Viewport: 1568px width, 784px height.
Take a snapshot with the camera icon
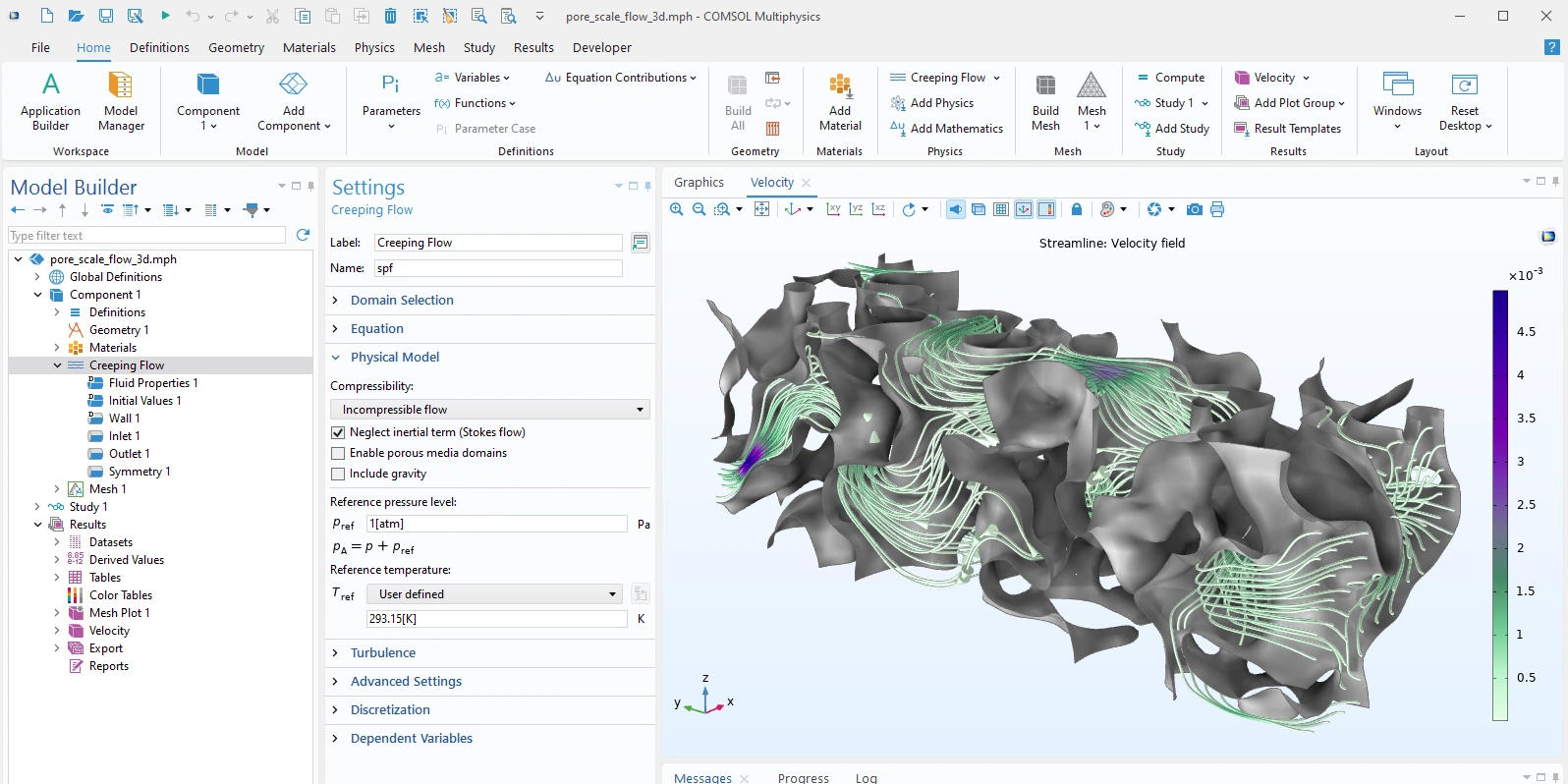[x=1194, y=209]
